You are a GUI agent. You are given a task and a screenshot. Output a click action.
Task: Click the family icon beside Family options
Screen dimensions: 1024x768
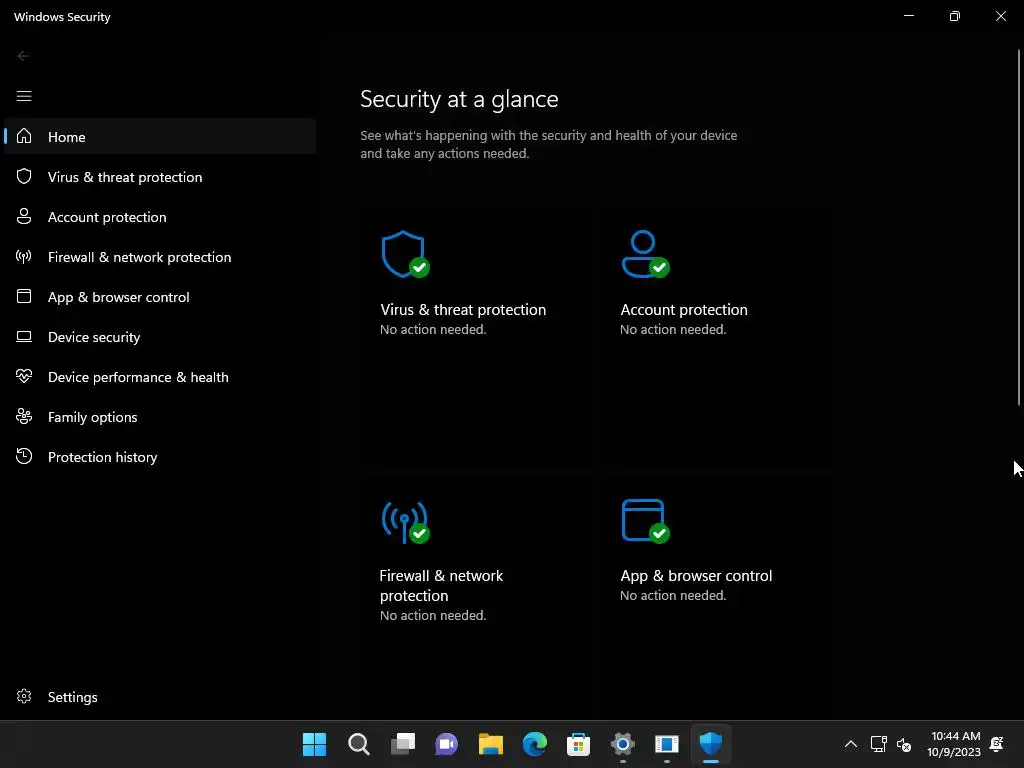tap(24, 417)
